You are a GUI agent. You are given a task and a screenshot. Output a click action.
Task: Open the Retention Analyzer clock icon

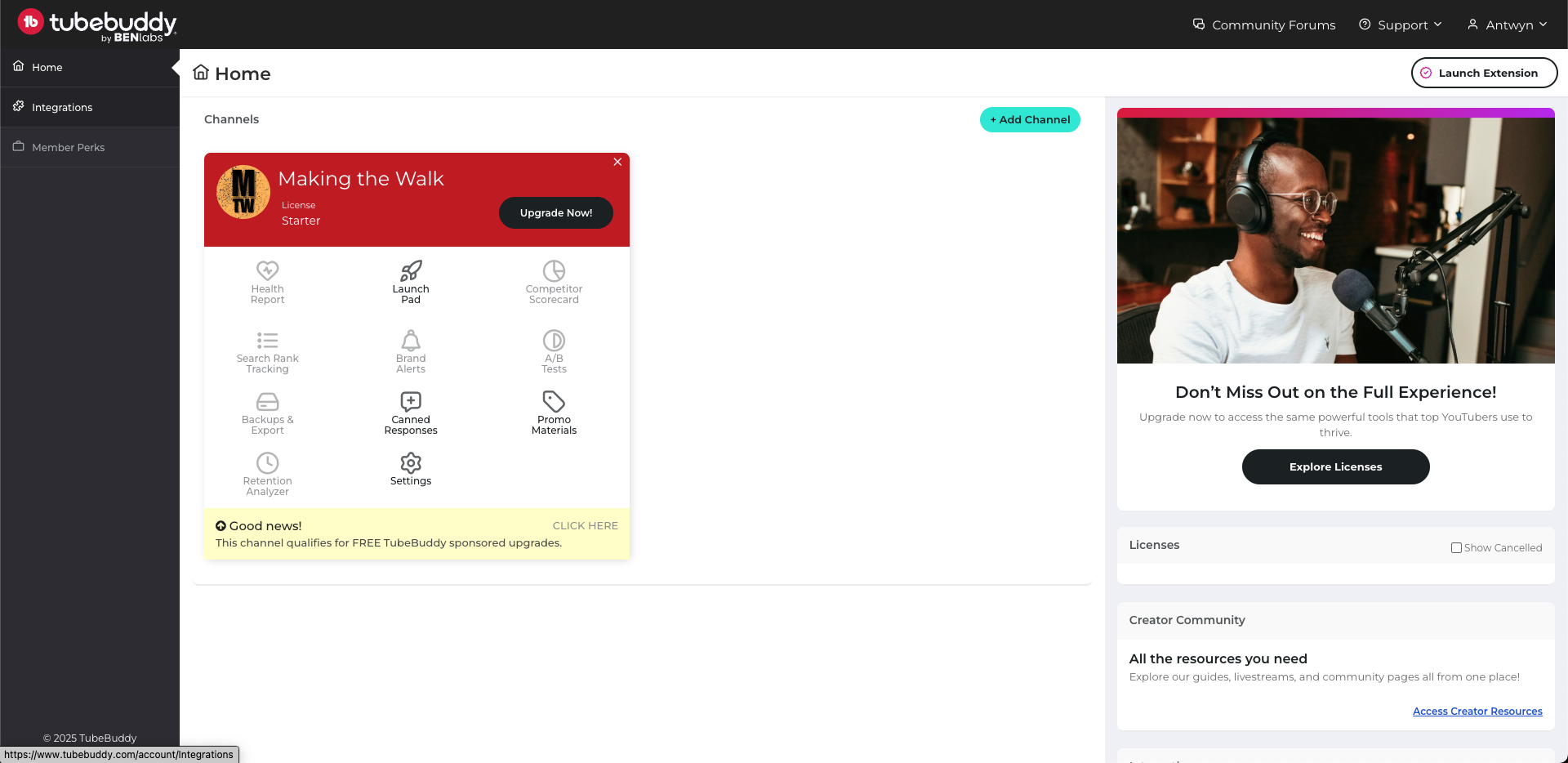tap(268, 463)
